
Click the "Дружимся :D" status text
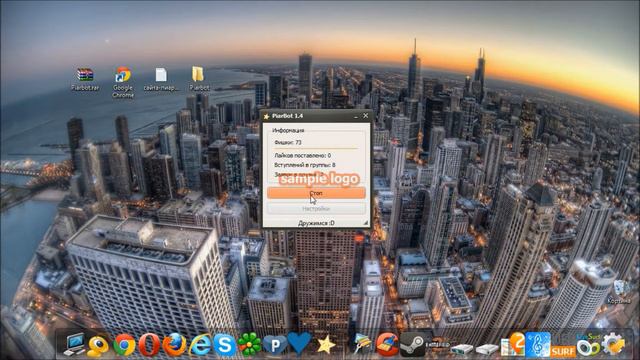pyautogui.click(x=316, y=223)
